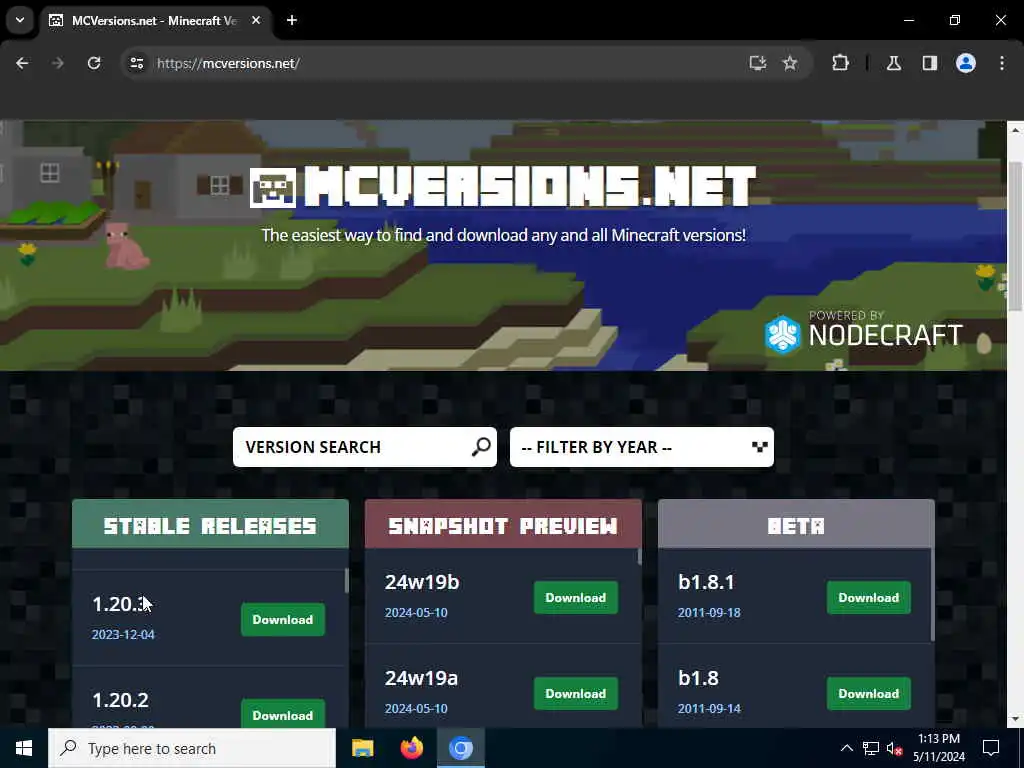Close the MCVersions.net tab
The image size is (1024, 768).
pos(256,20)
